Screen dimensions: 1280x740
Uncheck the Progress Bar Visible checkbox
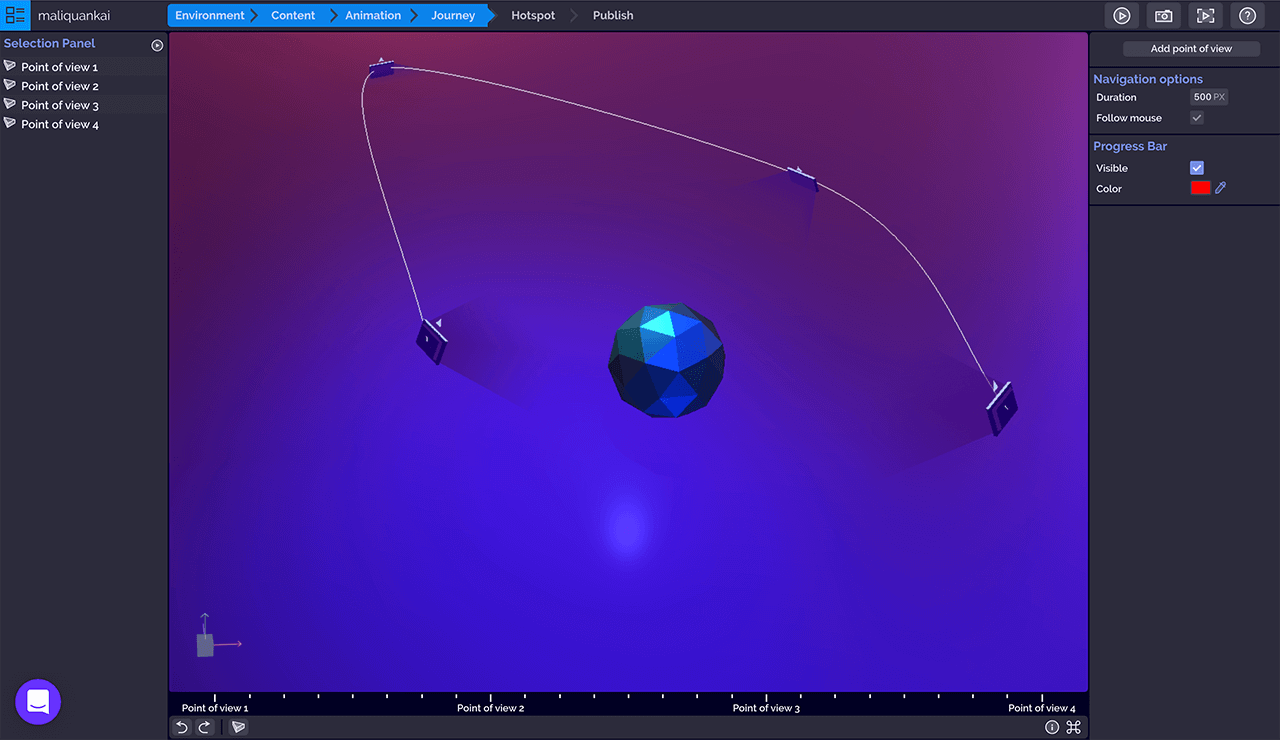coord(1197,168)
